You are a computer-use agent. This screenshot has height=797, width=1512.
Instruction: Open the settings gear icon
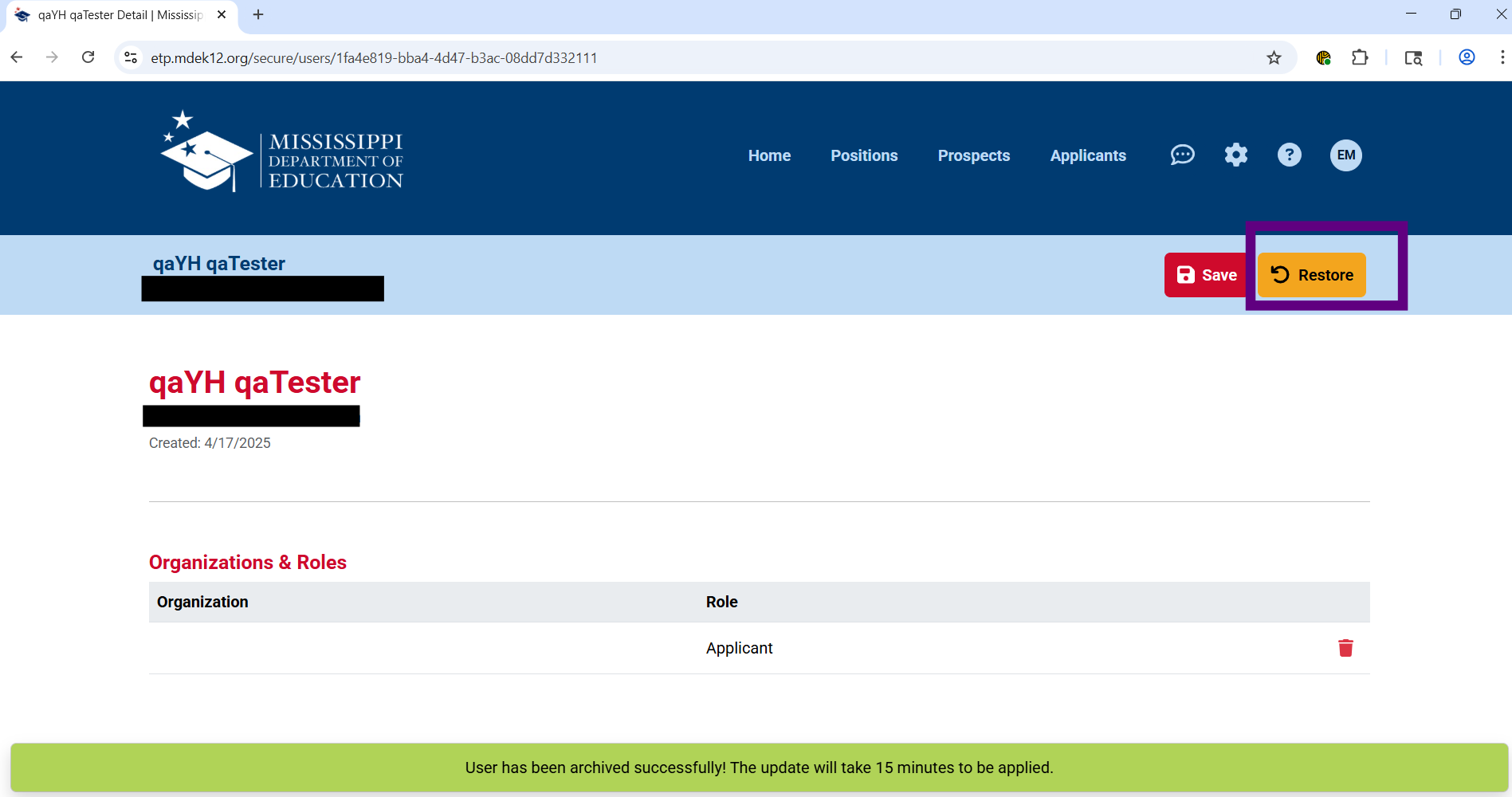pyautogui.click(x=1235, y=155)
